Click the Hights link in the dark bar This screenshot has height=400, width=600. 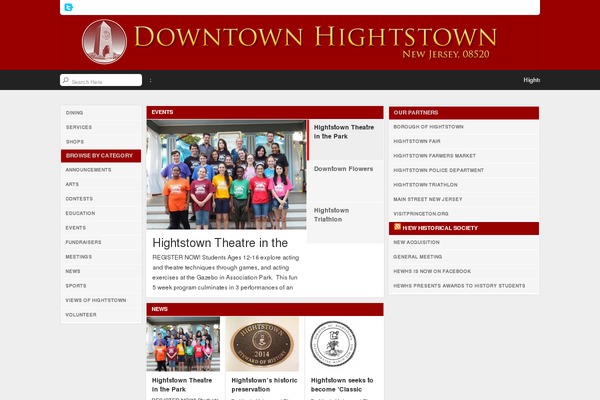pos(532,80)
